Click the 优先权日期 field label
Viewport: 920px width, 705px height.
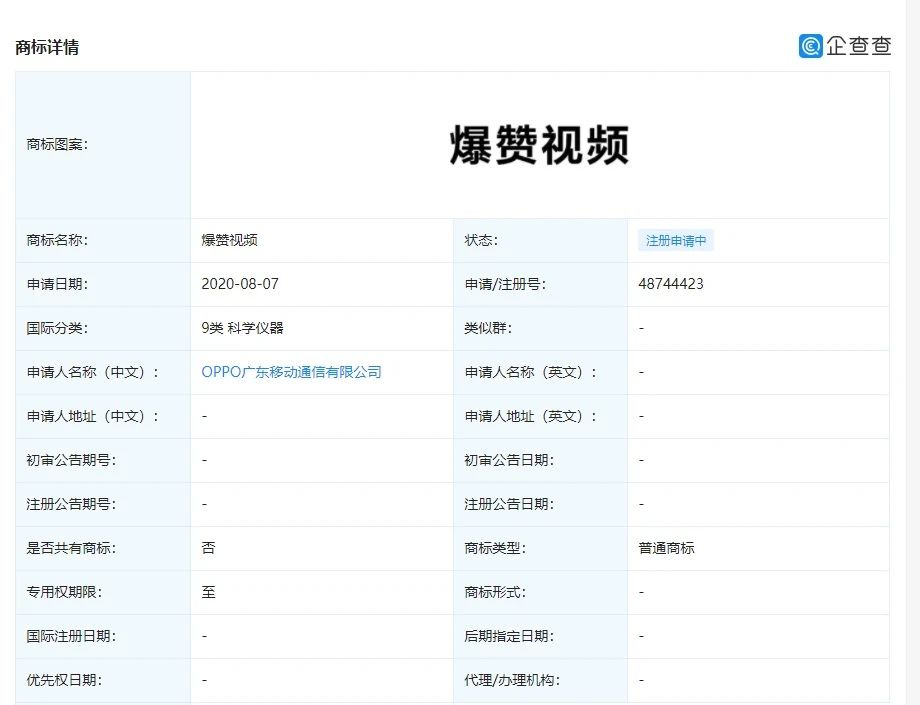(x=64, y=680)
